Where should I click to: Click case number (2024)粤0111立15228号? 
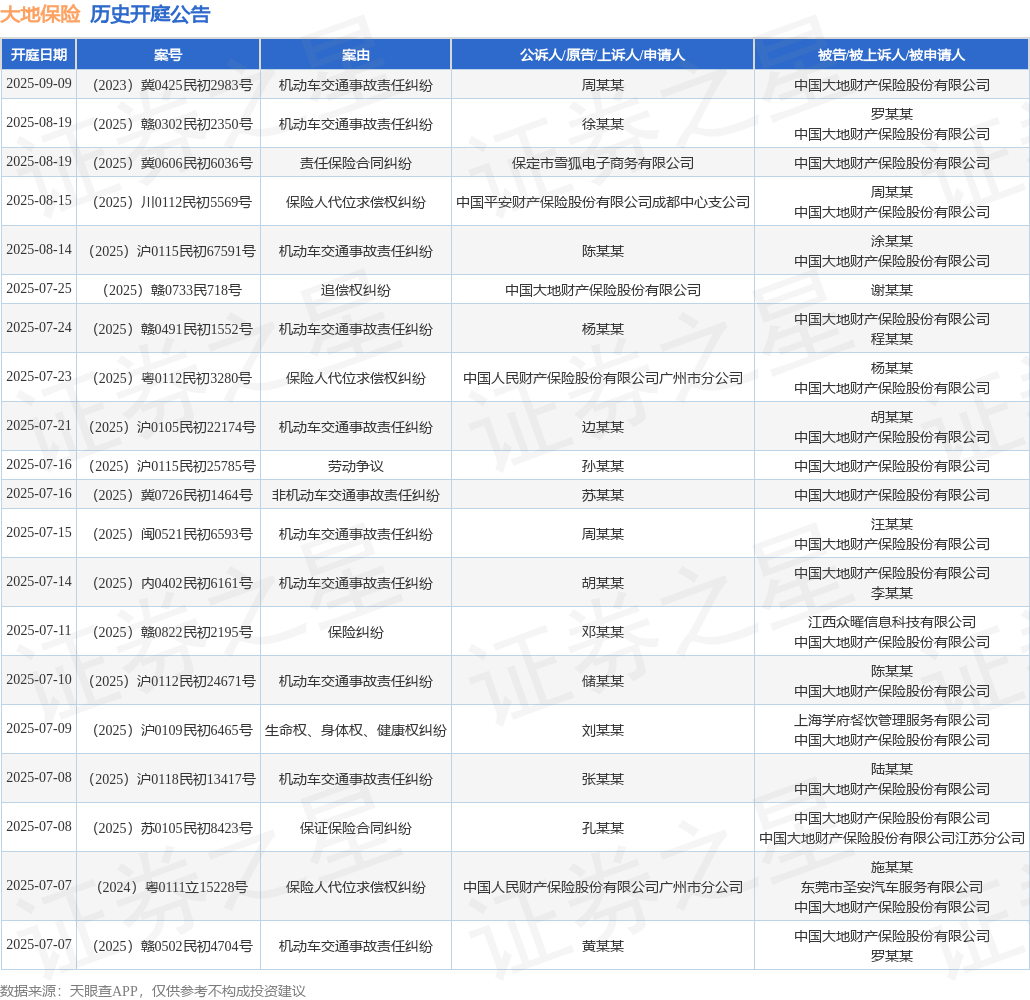tap(168, 887)
